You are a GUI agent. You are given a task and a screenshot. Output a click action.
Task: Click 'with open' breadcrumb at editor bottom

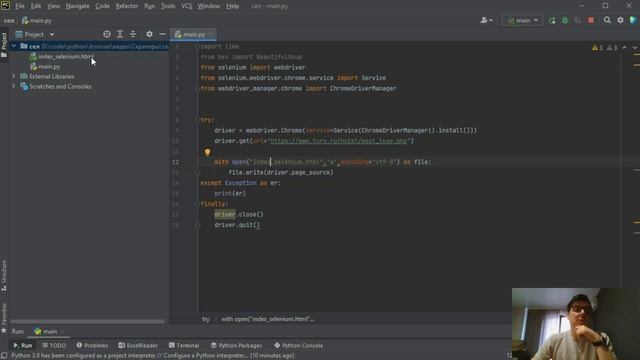[268, 319]
